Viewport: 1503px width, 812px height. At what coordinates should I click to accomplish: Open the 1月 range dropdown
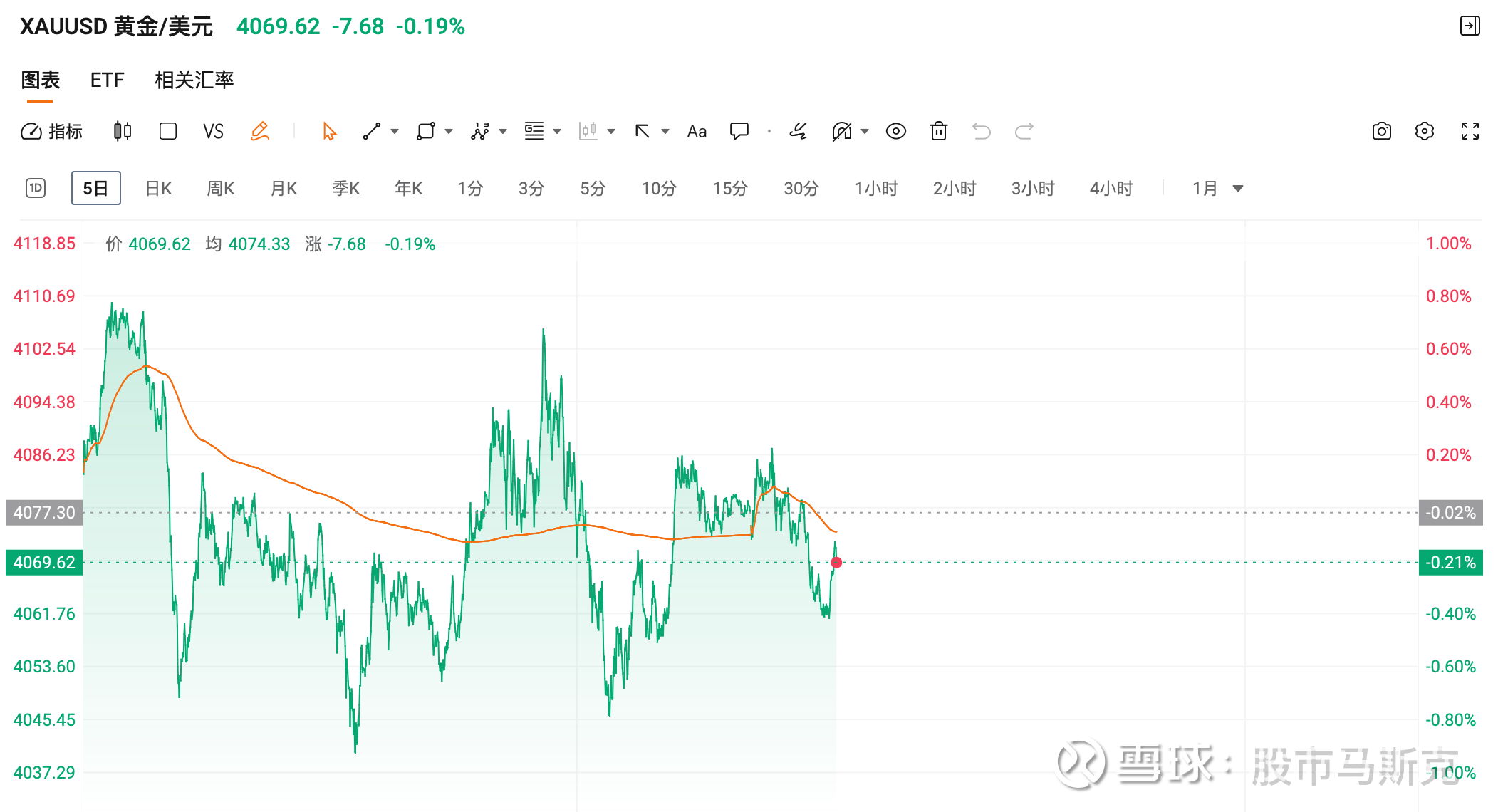(1217, 188)
